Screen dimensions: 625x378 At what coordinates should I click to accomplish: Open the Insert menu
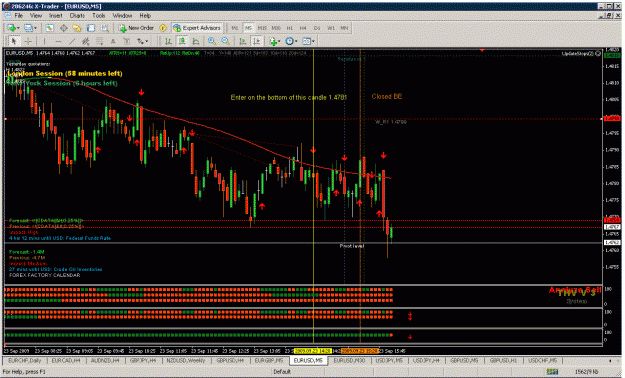[x=55, y=16]
